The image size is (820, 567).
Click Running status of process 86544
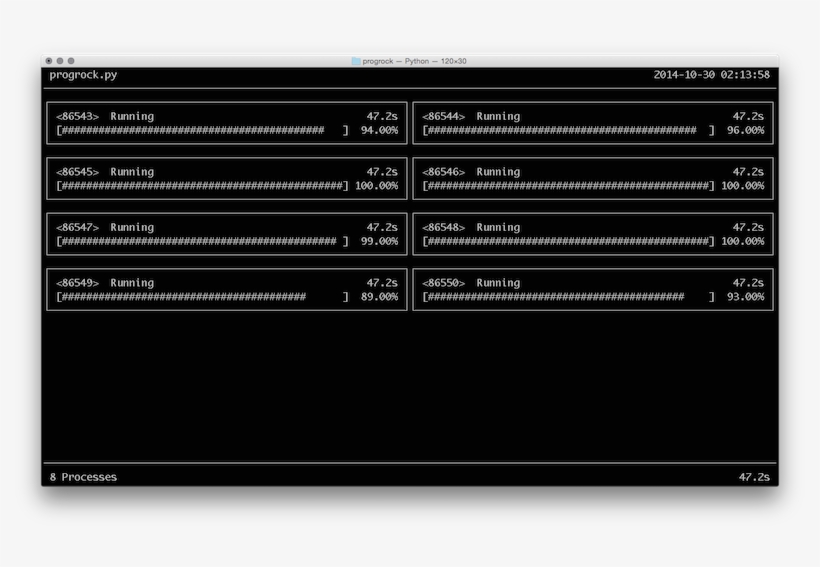[498, 117]
